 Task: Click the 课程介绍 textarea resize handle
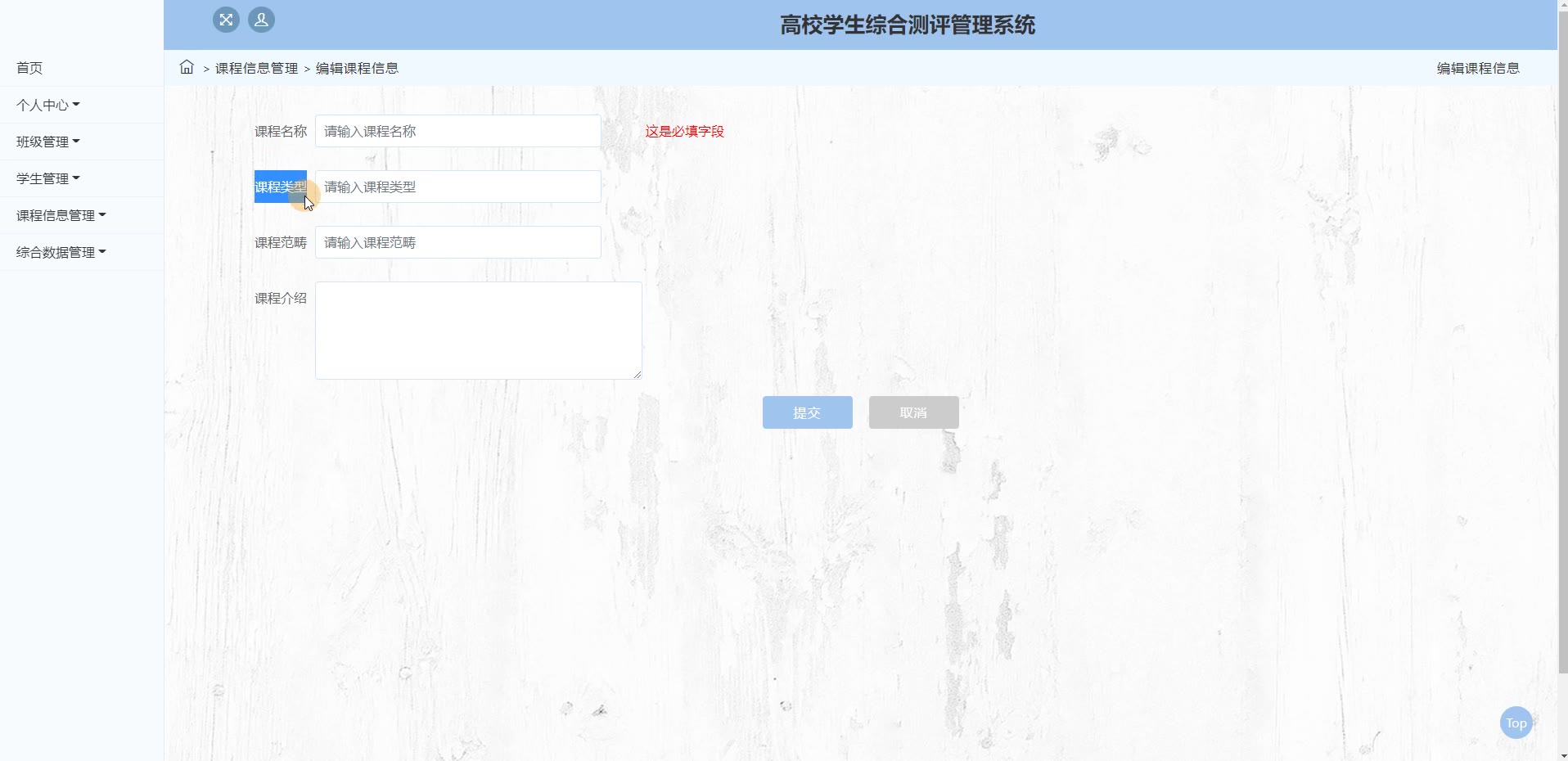click(x=637, y=374)
